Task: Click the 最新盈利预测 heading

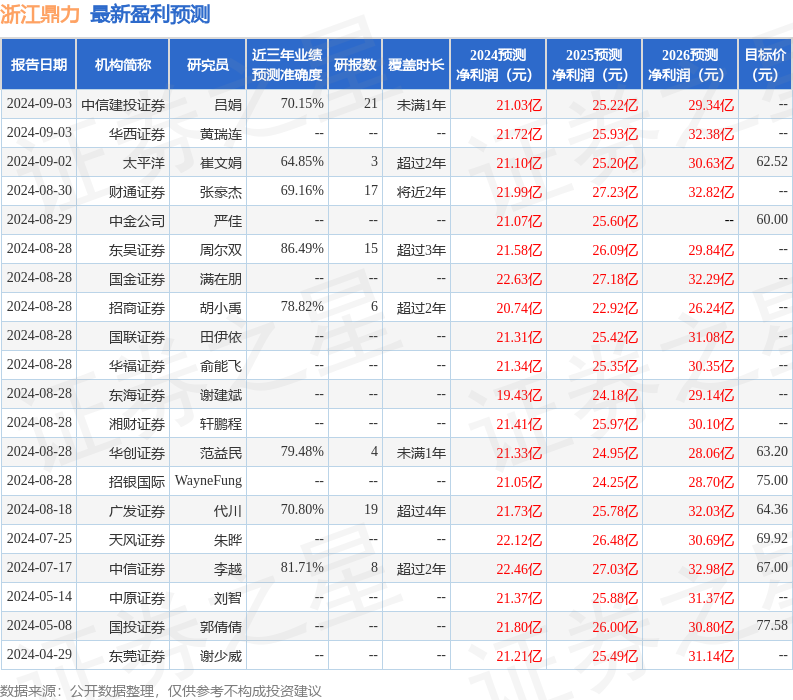Action: 150,14
